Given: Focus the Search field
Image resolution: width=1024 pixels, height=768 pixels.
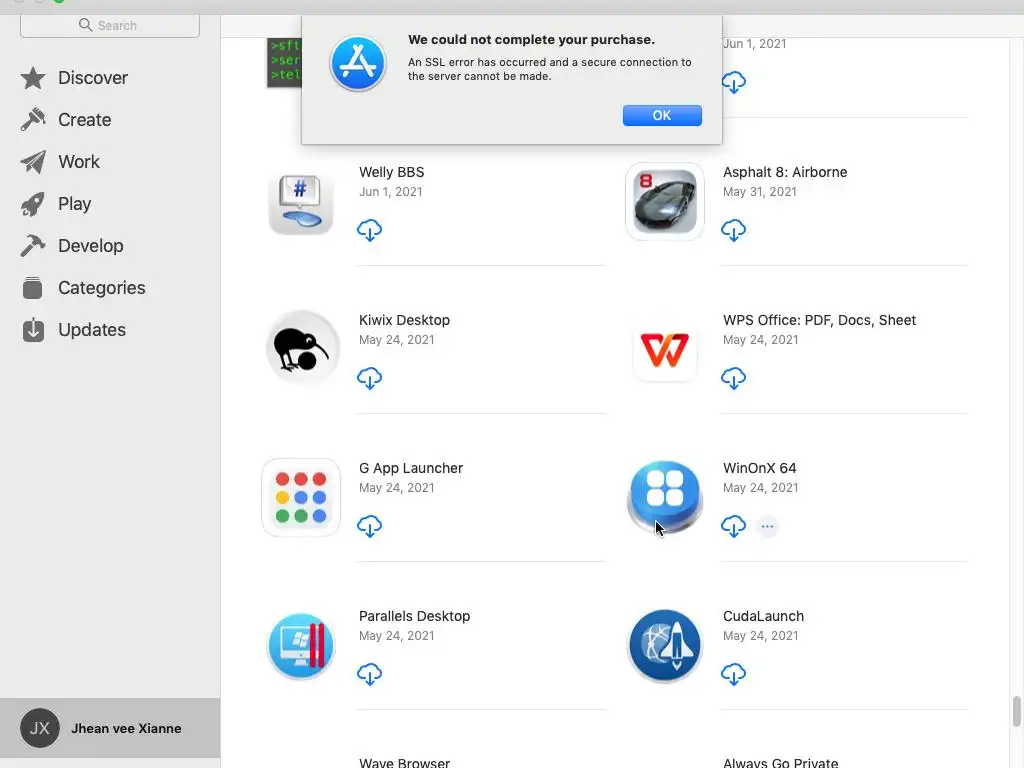Looking at the screenshot, I should [x=110, y=25].
